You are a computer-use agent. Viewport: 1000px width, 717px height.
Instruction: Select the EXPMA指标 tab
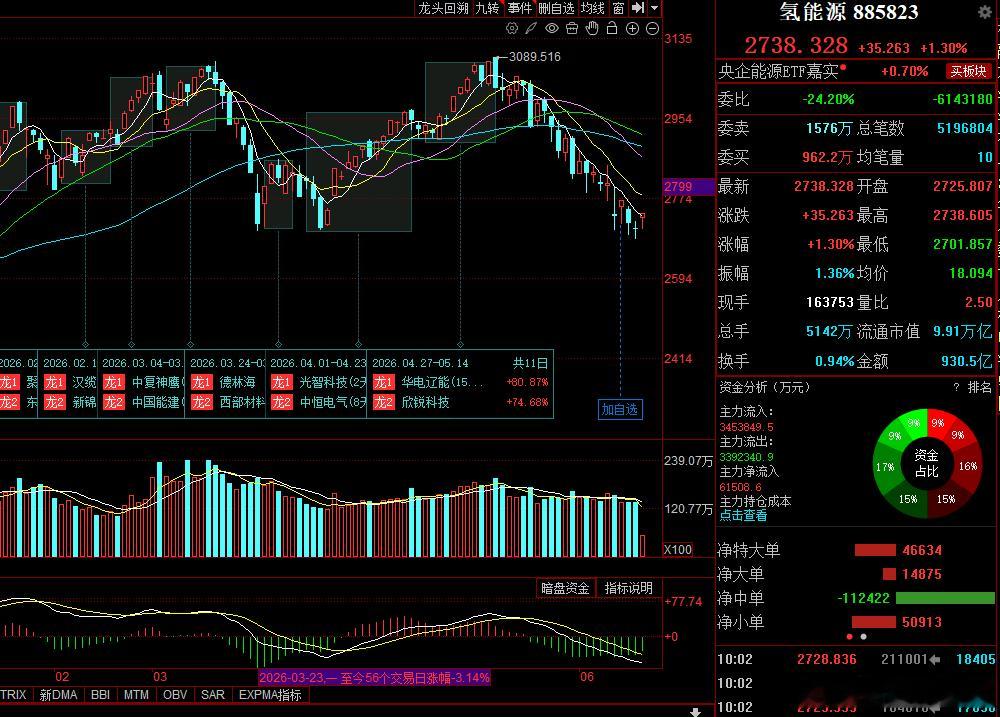point(270,695)
